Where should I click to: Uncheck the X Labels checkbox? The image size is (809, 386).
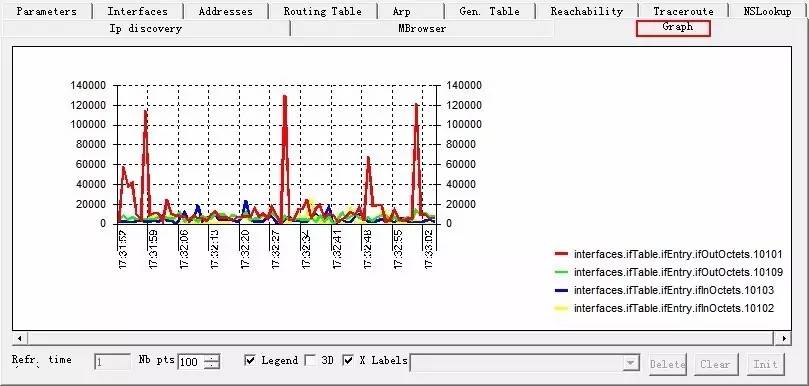coord(348,360)
